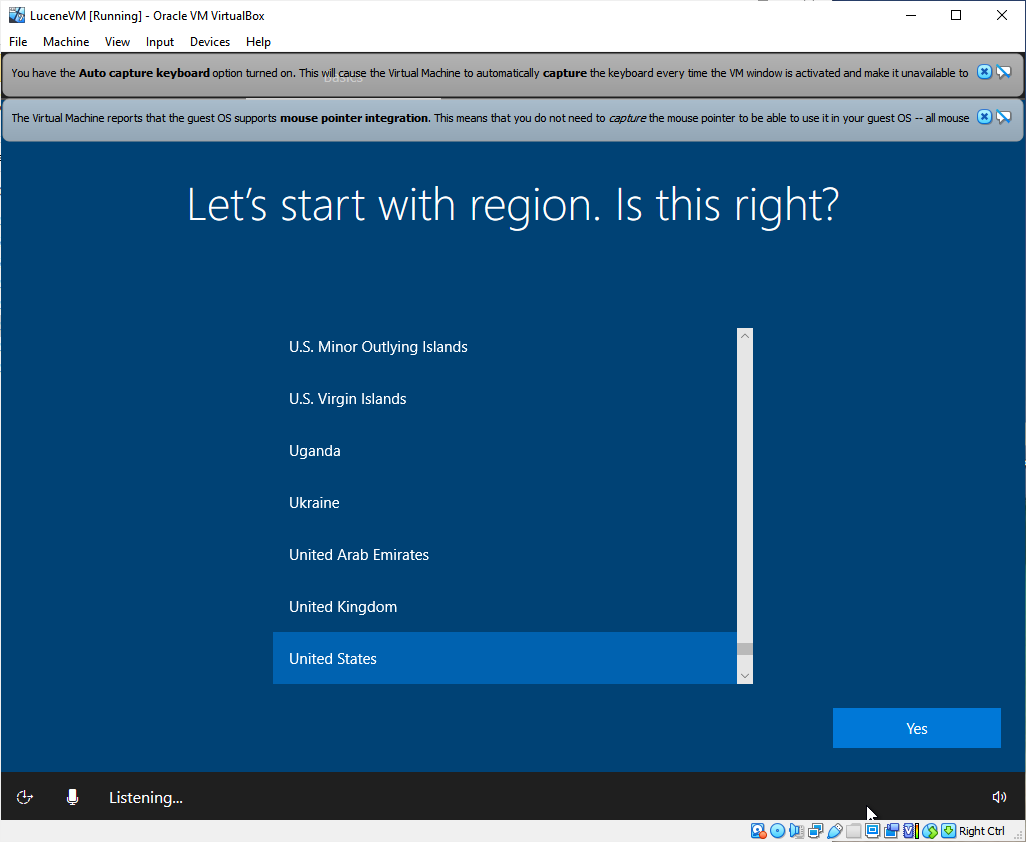Click the optical disc status icon

pyautogui.click(x=777, y=831)
